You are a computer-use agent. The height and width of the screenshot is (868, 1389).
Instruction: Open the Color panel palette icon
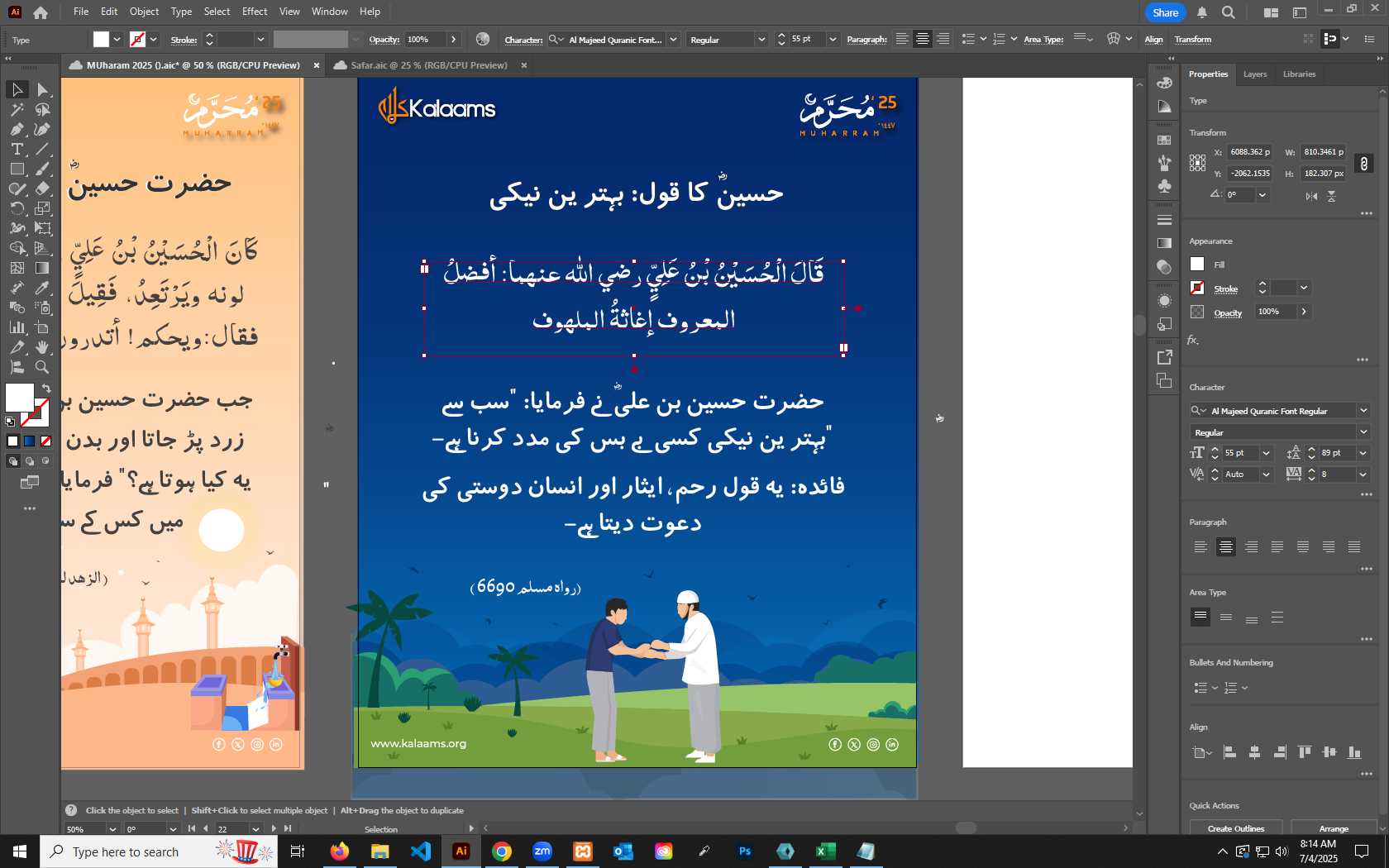click(x=1164, y=83)
